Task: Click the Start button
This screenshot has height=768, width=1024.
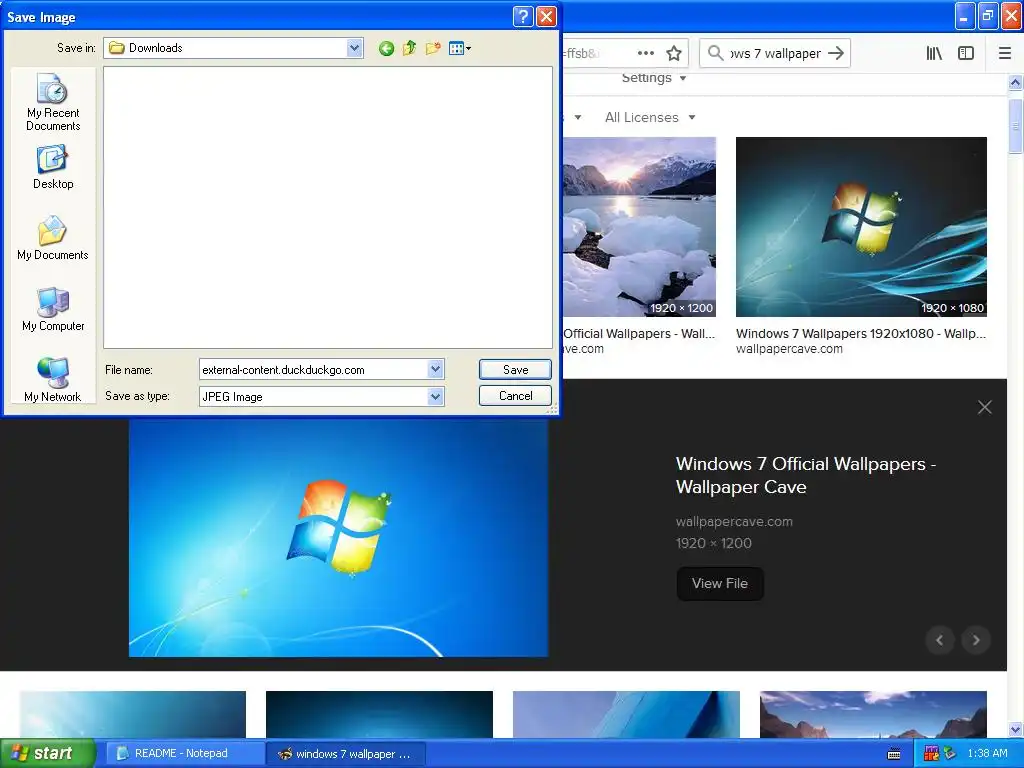Action: click(x=48, y=753)
